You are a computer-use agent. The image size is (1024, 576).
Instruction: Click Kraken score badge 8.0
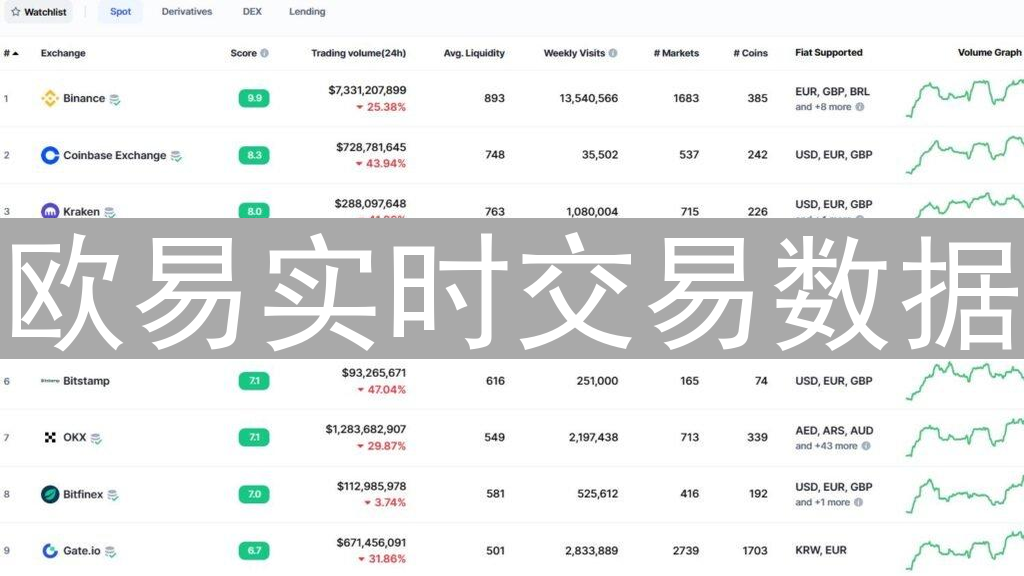[x=254, y=210]
